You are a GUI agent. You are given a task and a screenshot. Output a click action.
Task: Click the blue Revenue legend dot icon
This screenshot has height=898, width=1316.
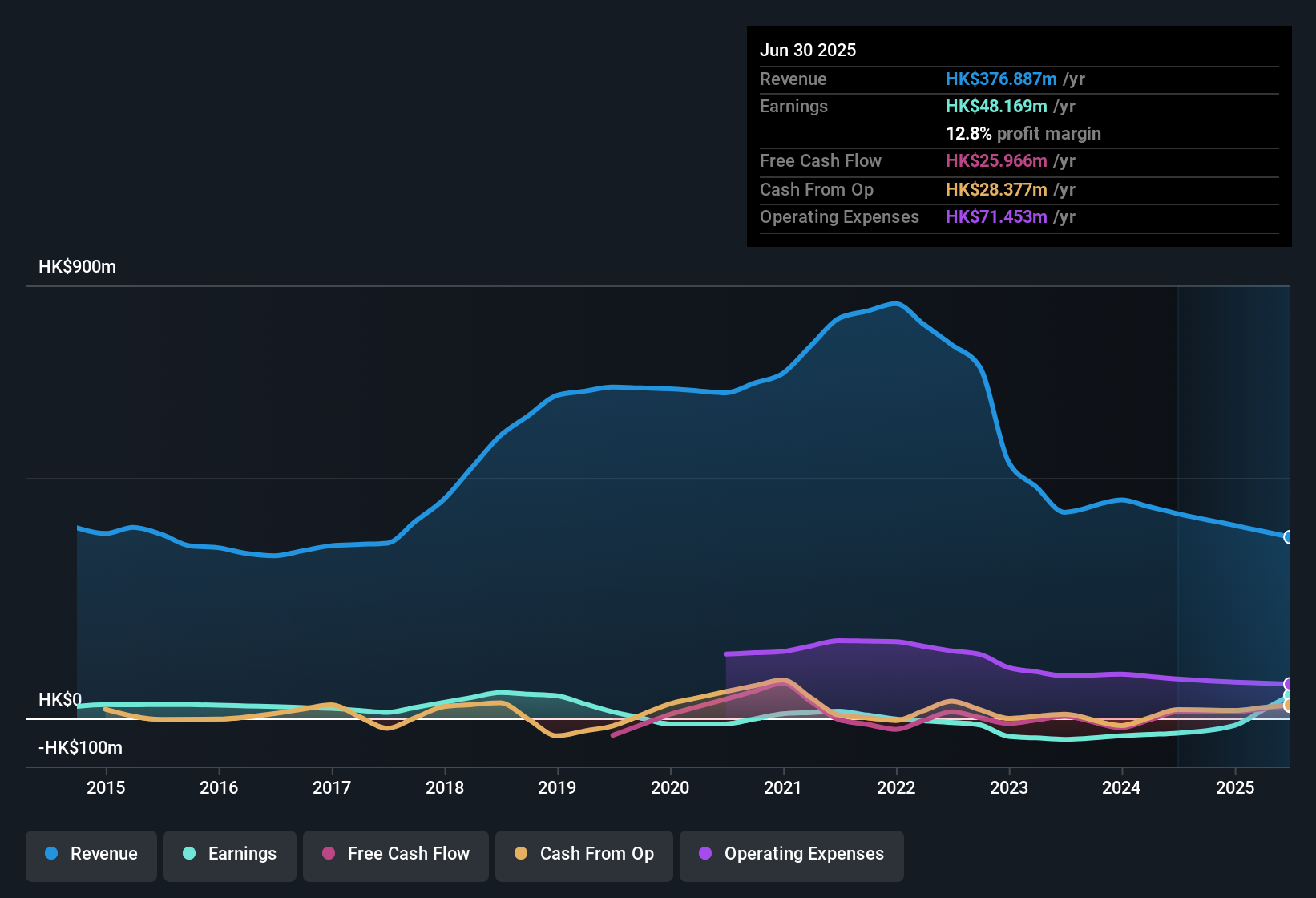tap(50, 854)
